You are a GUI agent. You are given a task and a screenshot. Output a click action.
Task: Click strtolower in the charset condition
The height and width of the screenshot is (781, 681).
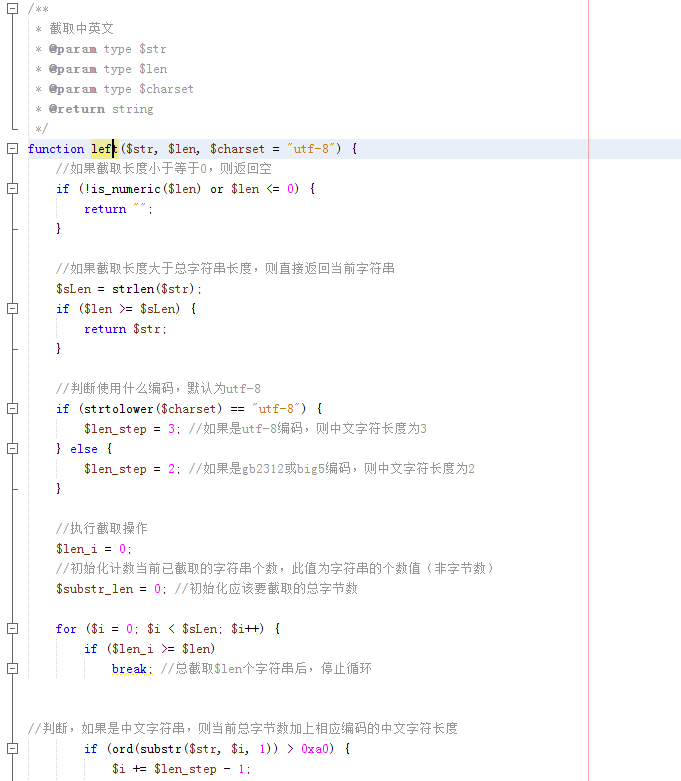(119, 409)
